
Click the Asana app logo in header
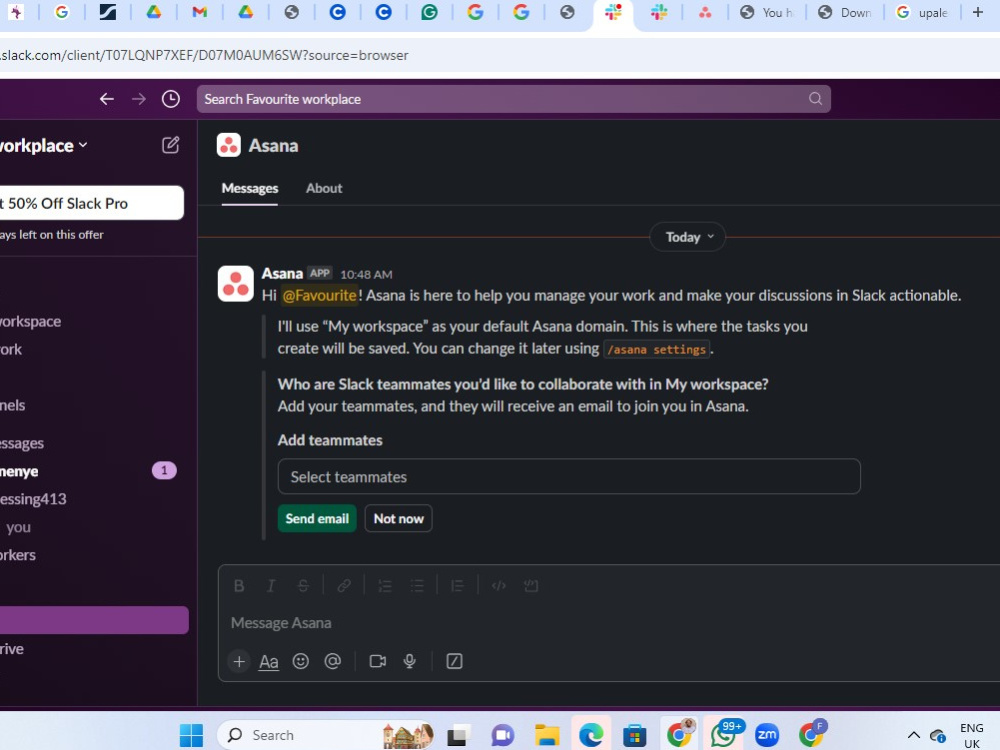tap(228, 145)
